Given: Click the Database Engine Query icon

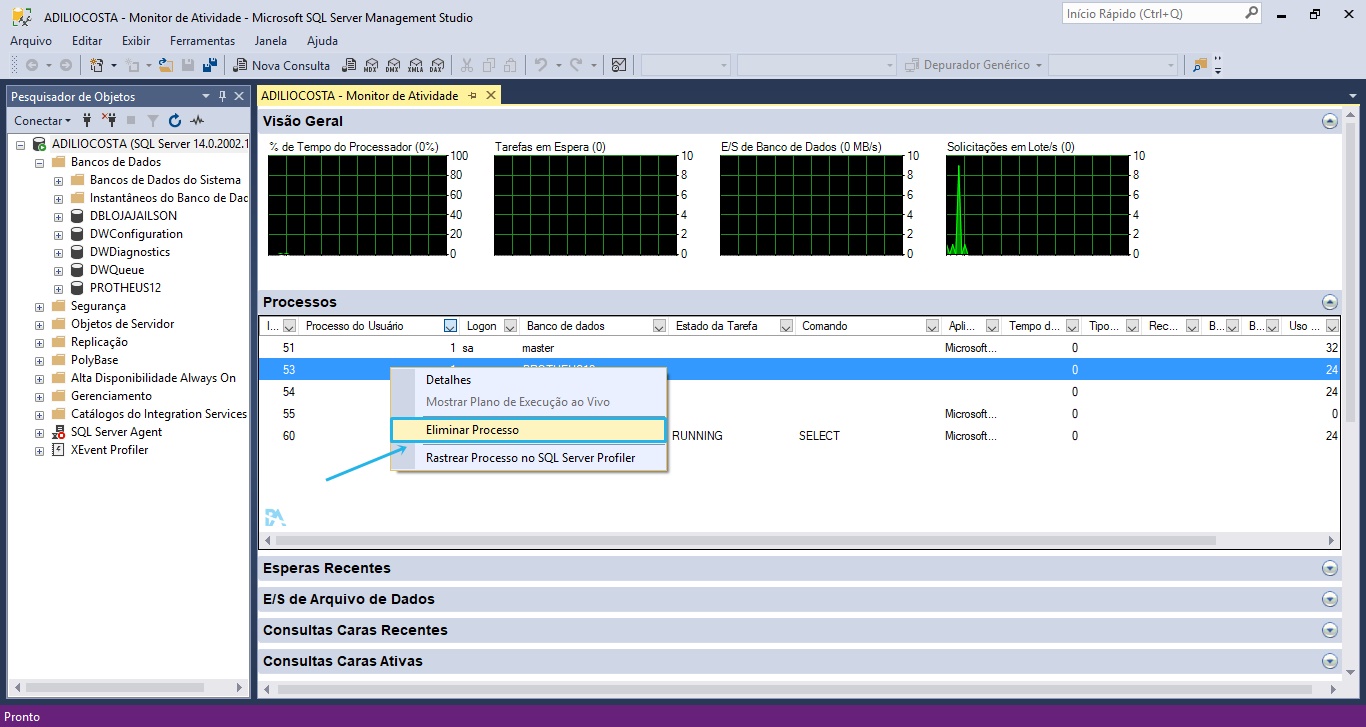Looking at the screenshot, I should (349, 65).
